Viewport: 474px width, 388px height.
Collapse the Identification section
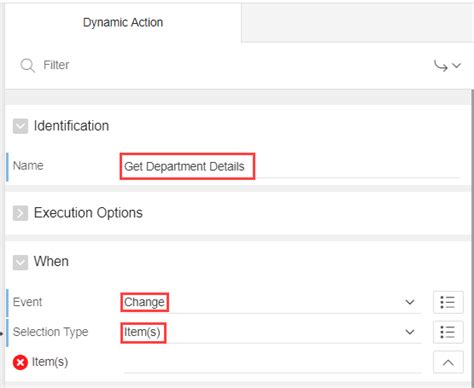point(20,126)
